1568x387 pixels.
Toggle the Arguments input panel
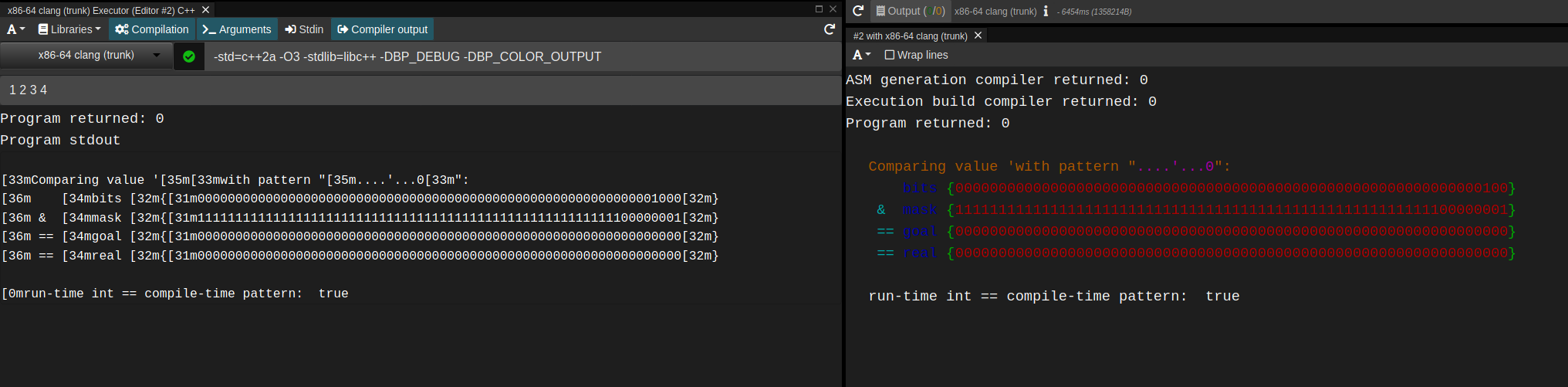coord(236,29)
